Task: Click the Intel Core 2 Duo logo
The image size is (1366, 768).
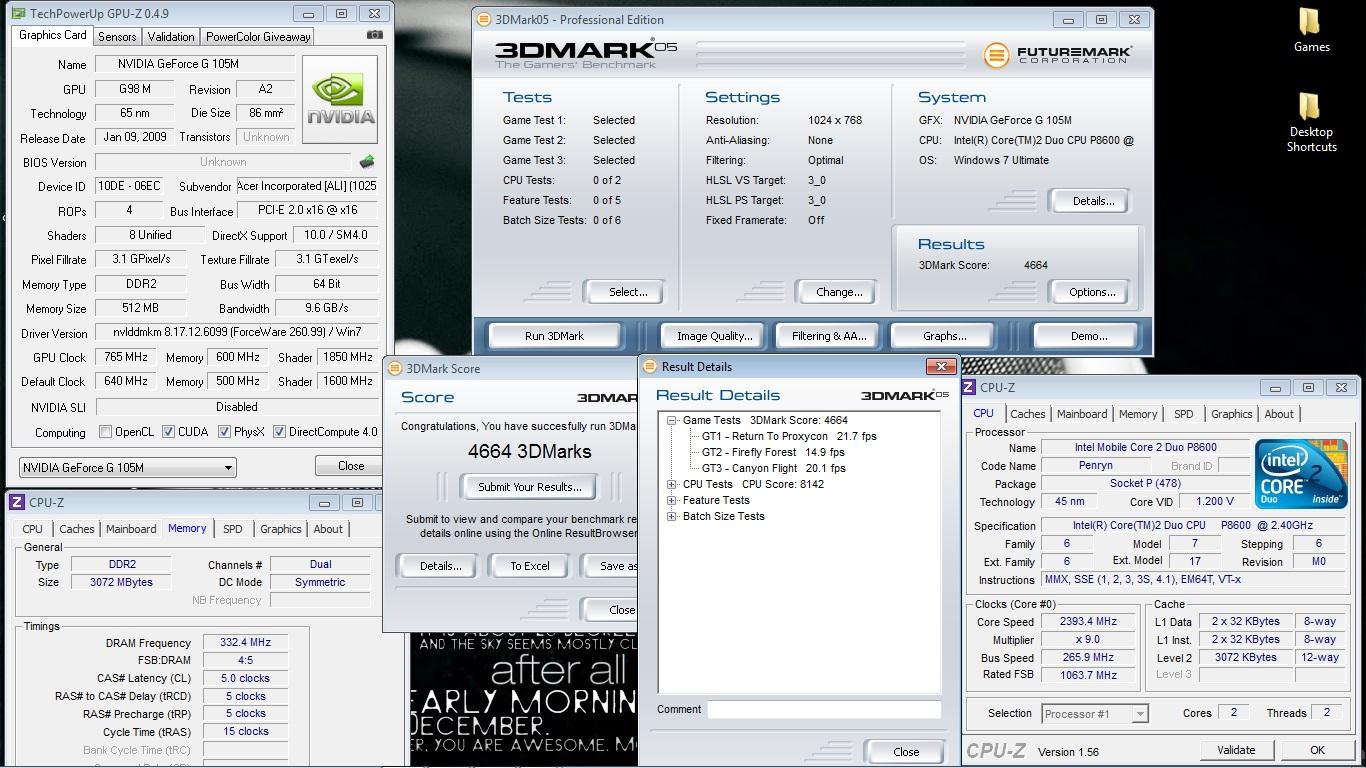Action: click(1301, 474)
